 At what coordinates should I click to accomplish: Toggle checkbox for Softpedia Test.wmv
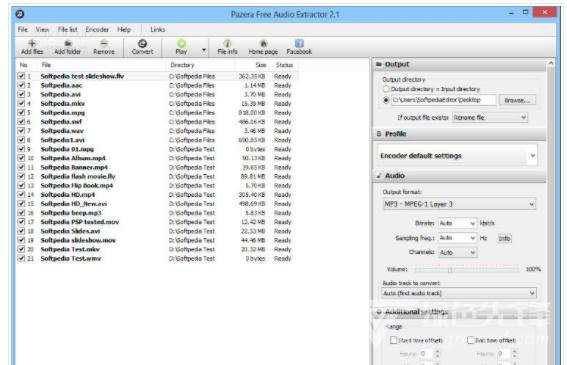[x=21, y=258]
